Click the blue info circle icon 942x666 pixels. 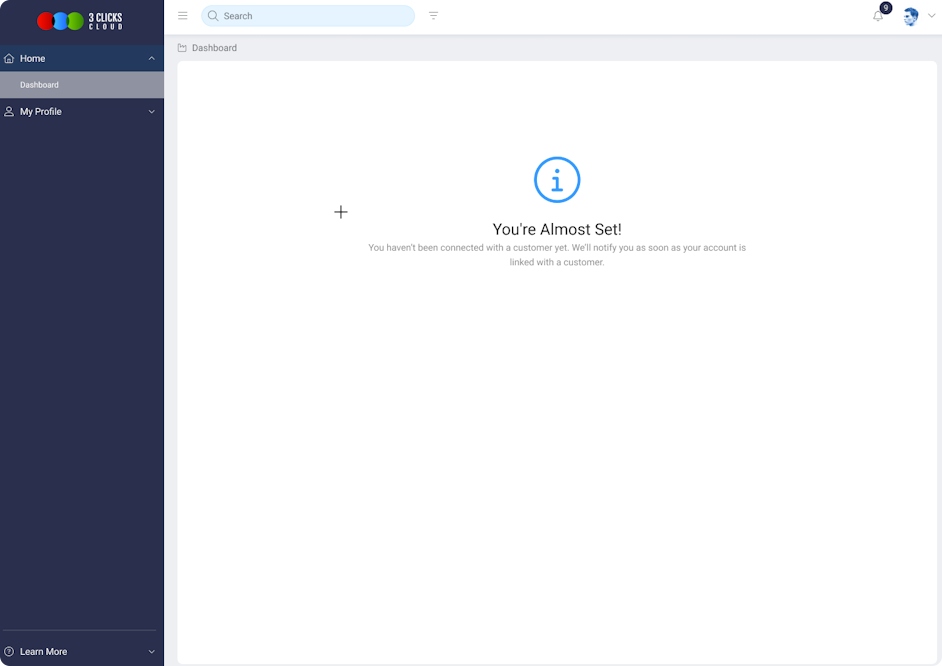pos(557,180)
